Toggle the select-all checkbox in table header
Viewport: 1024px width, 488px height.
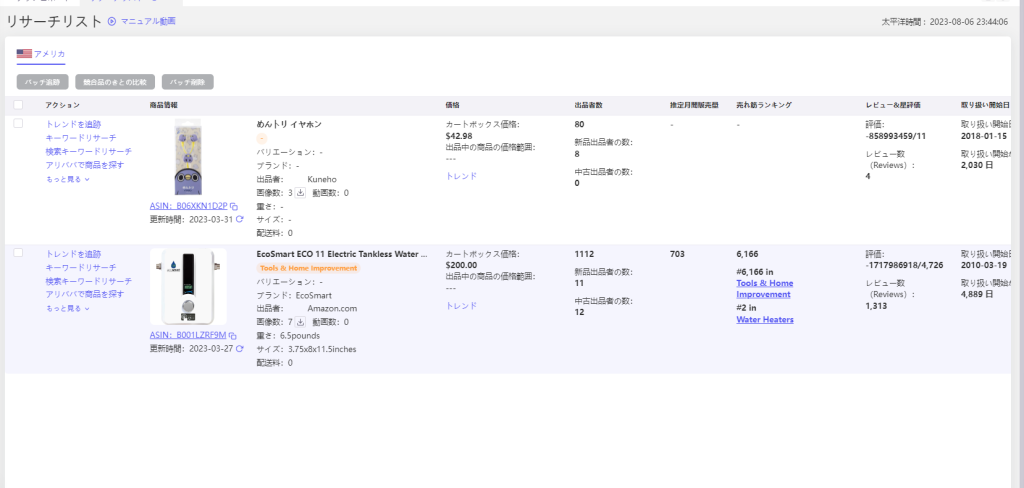(x=19, y=105)
